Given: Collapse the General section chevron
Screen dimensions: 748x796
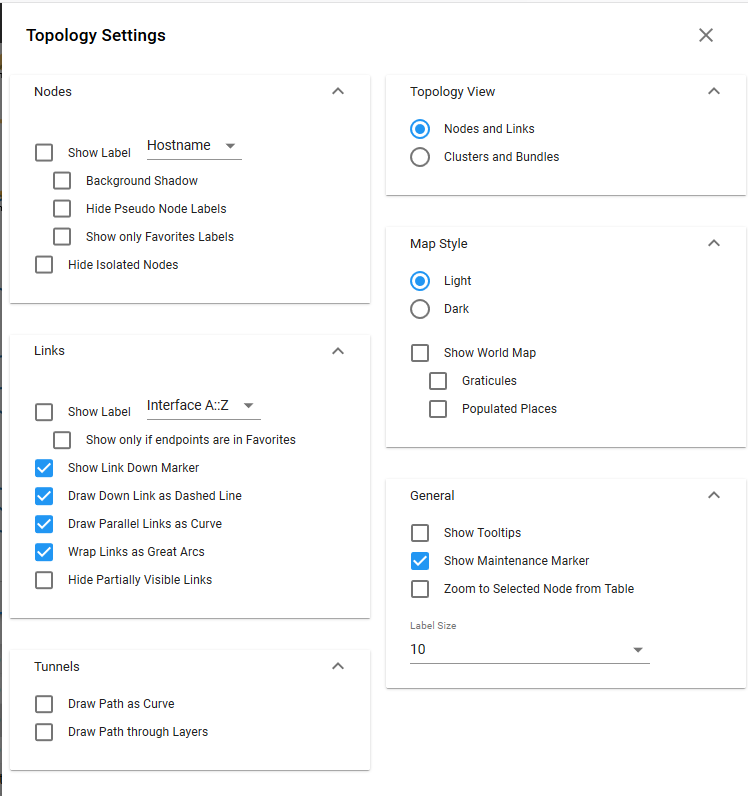Looking at the screenshot, I should tap(714, 495).
